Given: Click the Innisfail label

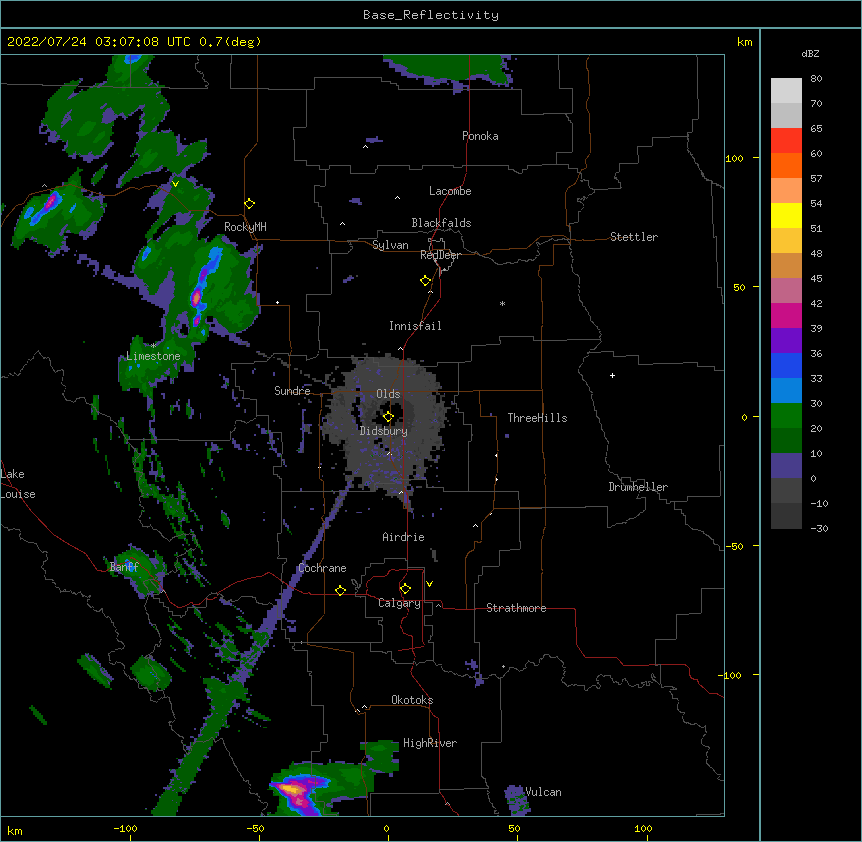Looking at the screenshot, I should (x=415, y=326).
